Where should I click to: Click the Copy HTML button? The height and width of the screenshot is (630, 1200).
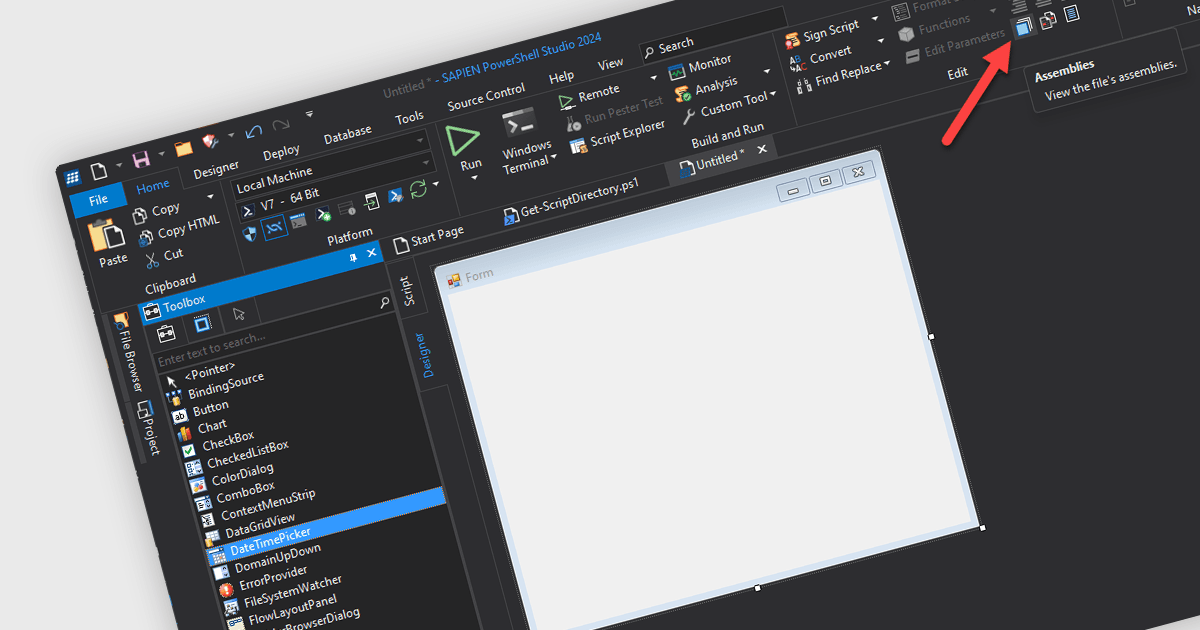178,230
